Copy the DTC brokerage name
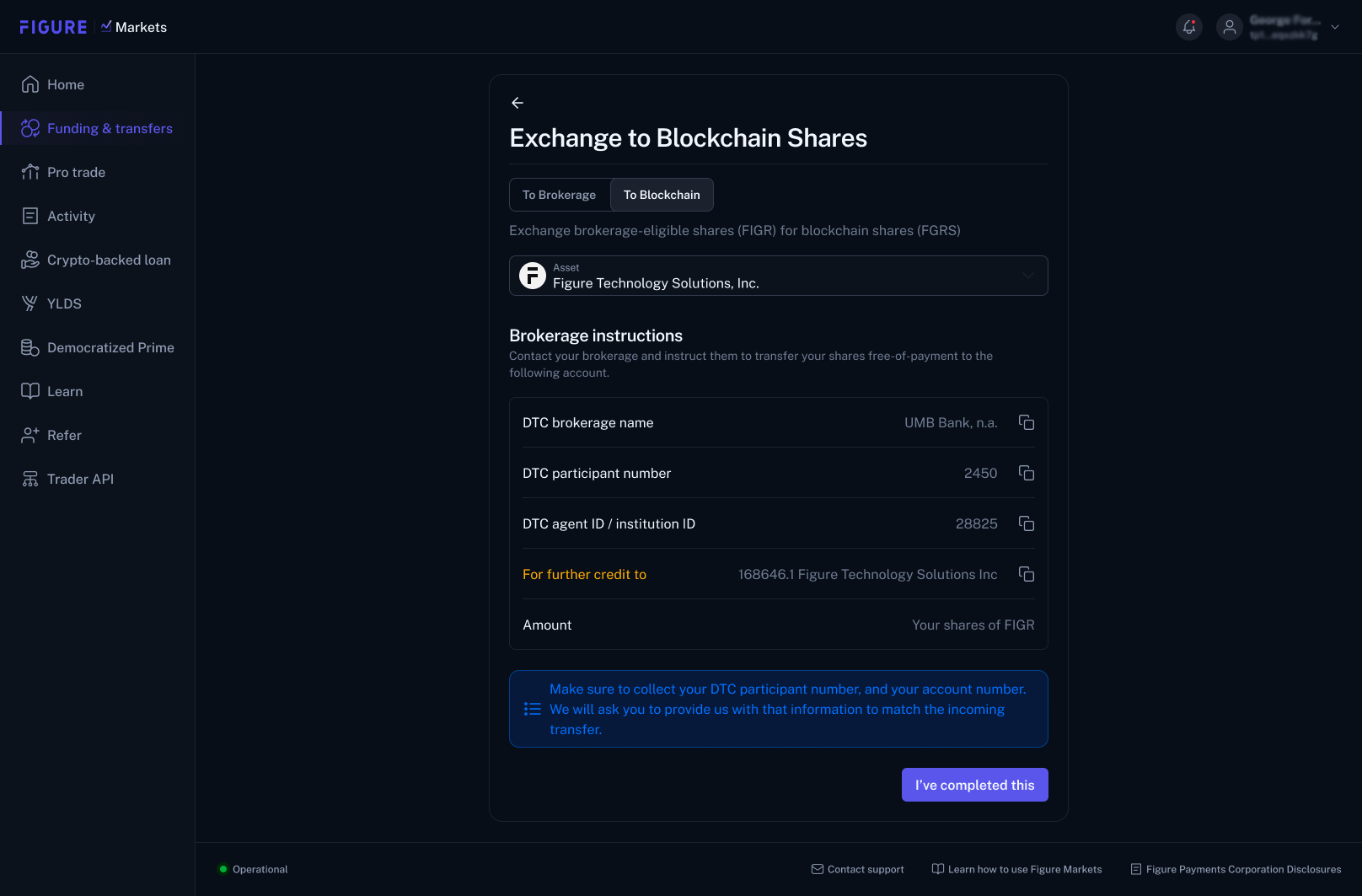The image size is (1362, 896). point(1027,422)
